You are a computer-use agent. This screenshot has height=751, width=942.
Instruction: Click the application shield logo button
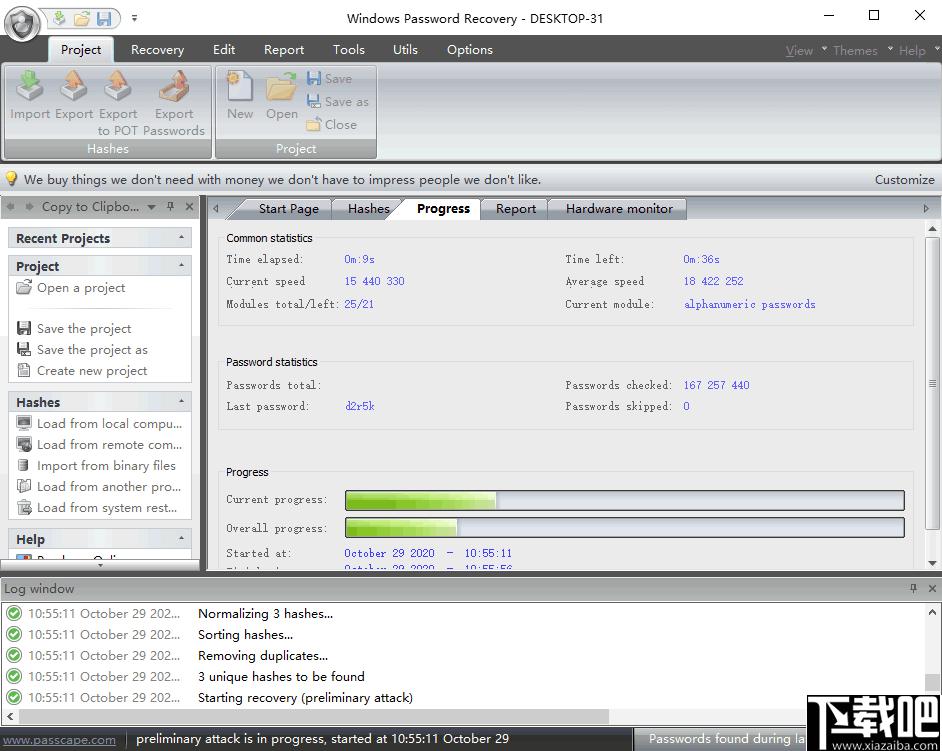pos(22,23)
